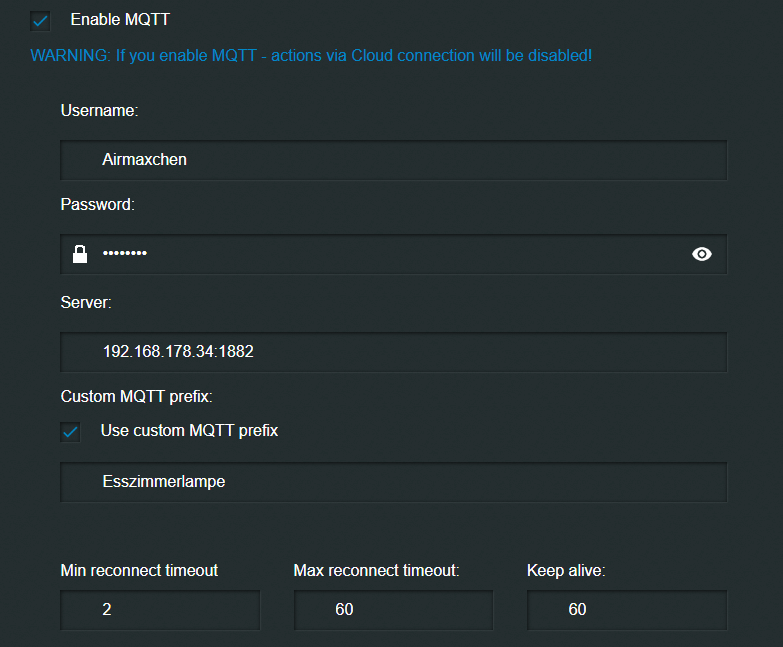Click the Min reconnect timeout value field

pos(160,610)
